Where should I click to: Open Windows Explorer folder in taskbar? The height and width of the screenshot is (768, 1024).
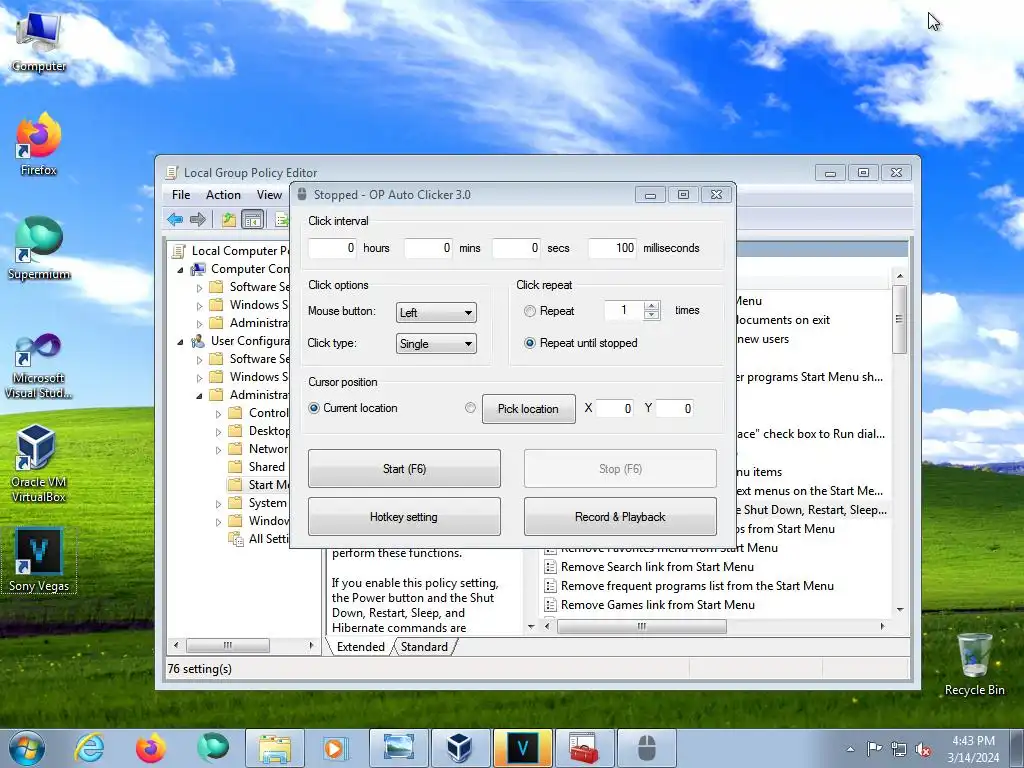point(275,748)
